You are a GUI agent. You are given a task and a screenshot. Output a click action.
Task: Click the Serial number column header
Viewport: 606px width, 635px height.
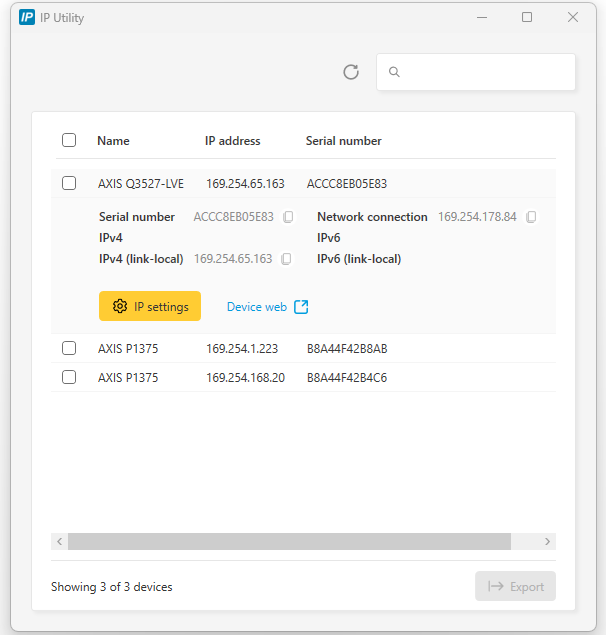pyautogui.click(x=344, y=141)
